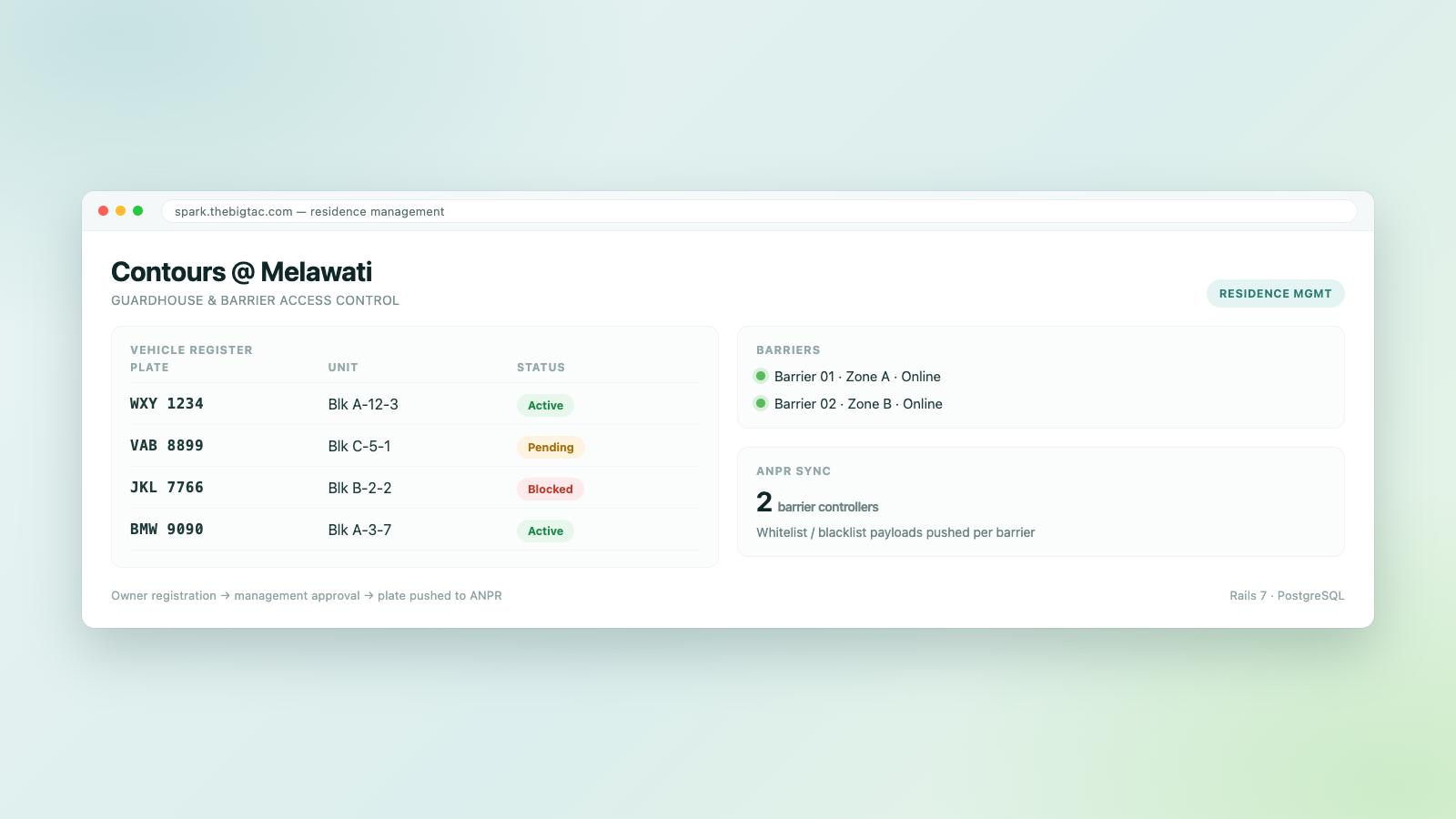This screenshot has width=1456, height=819.
Task: Click the green status dot for Barrier 02
Action: [761, 403]
